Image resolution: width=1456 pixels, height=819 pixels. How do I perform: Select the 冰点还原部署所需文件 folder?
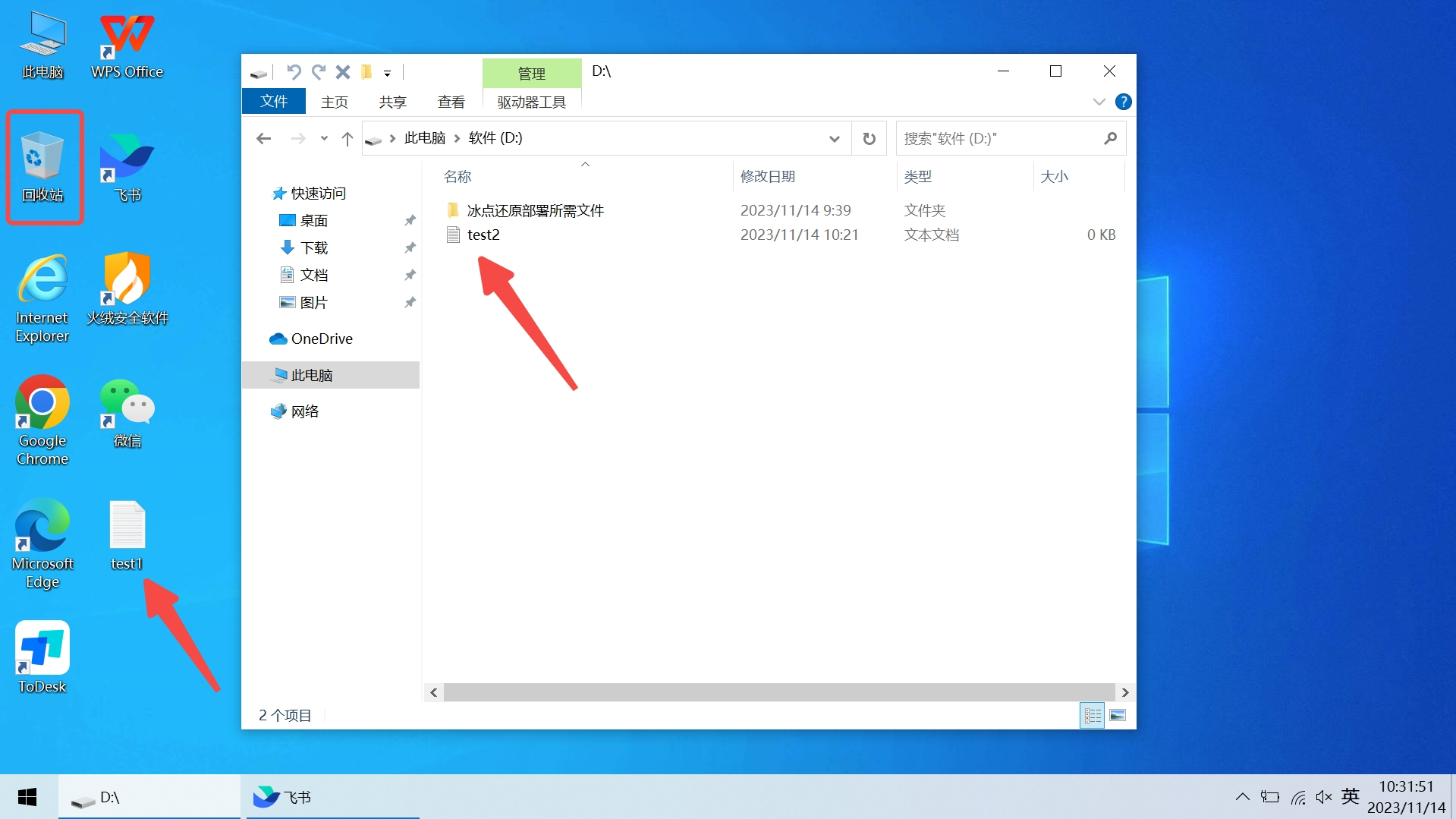point(525,210)
